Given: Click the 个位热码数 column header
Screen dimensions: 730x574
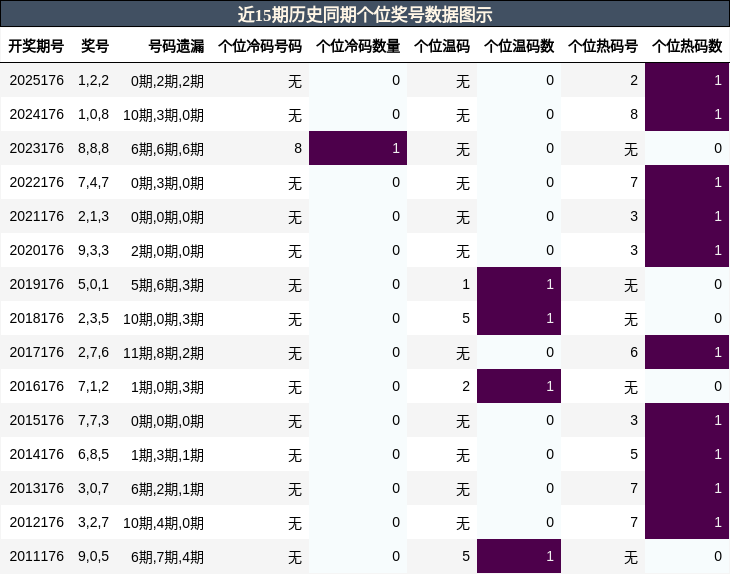Looking at the screenshot, I should point(687,46).
